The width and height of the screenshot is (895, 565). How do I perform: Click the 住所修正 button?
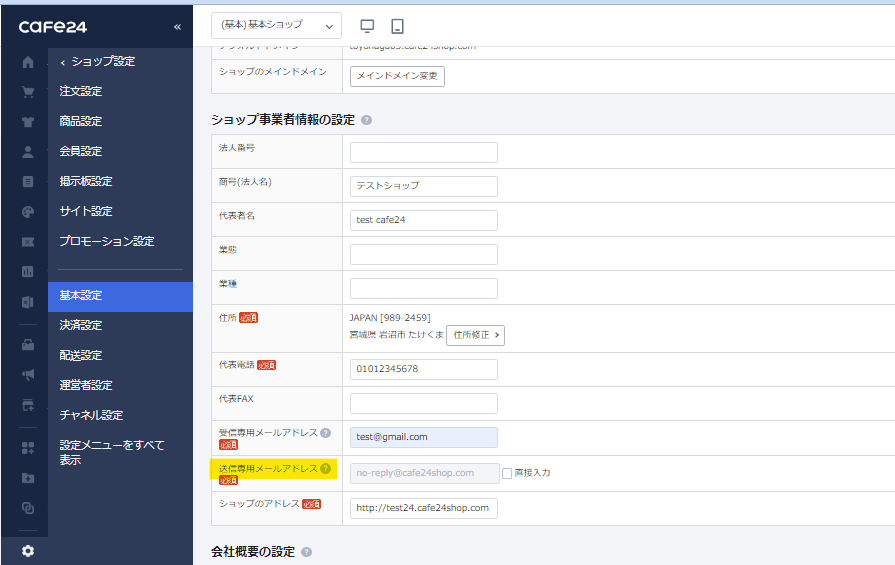pos(475,335)
